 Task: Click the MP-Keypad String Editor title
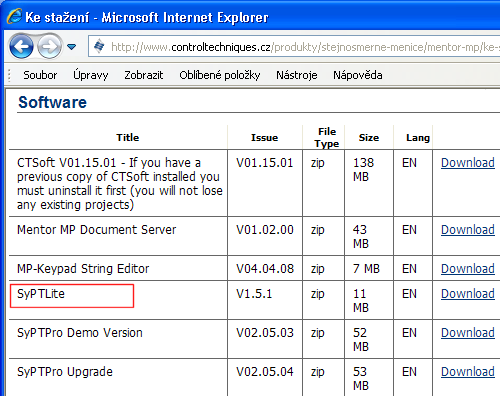83,269
